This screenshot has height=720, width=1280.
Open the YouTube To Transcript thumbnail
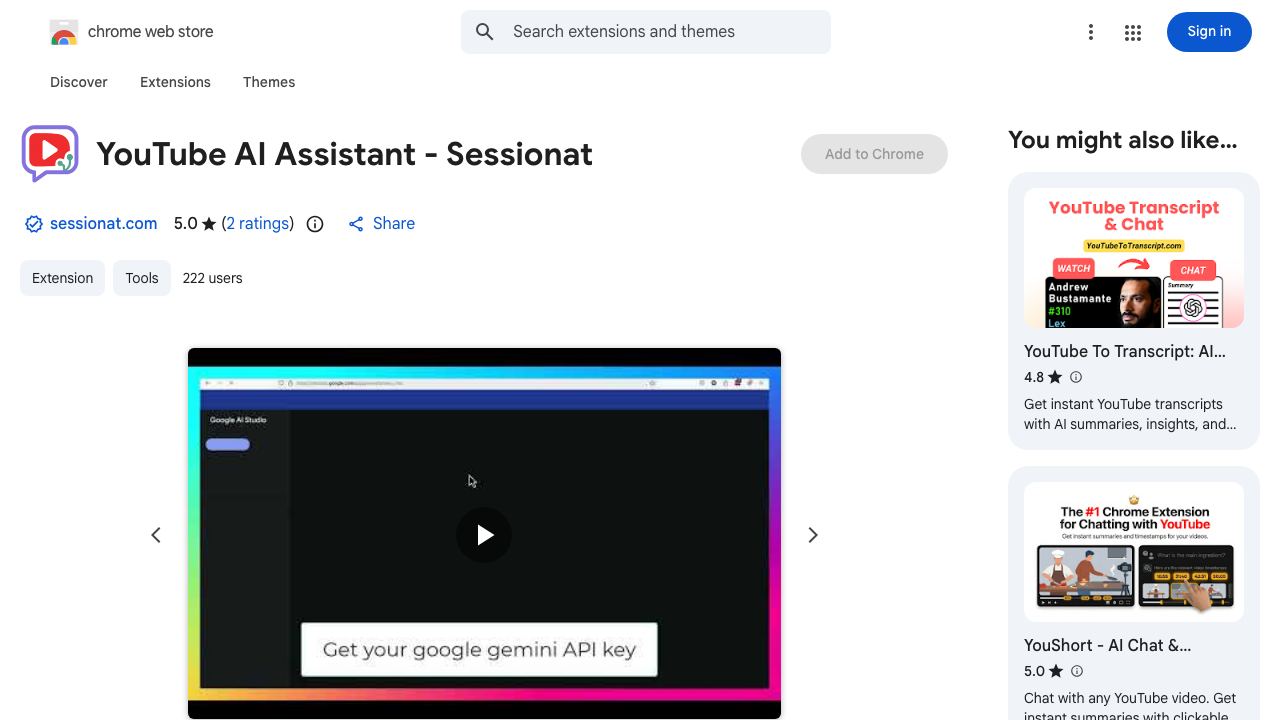tap(1134, 258)
